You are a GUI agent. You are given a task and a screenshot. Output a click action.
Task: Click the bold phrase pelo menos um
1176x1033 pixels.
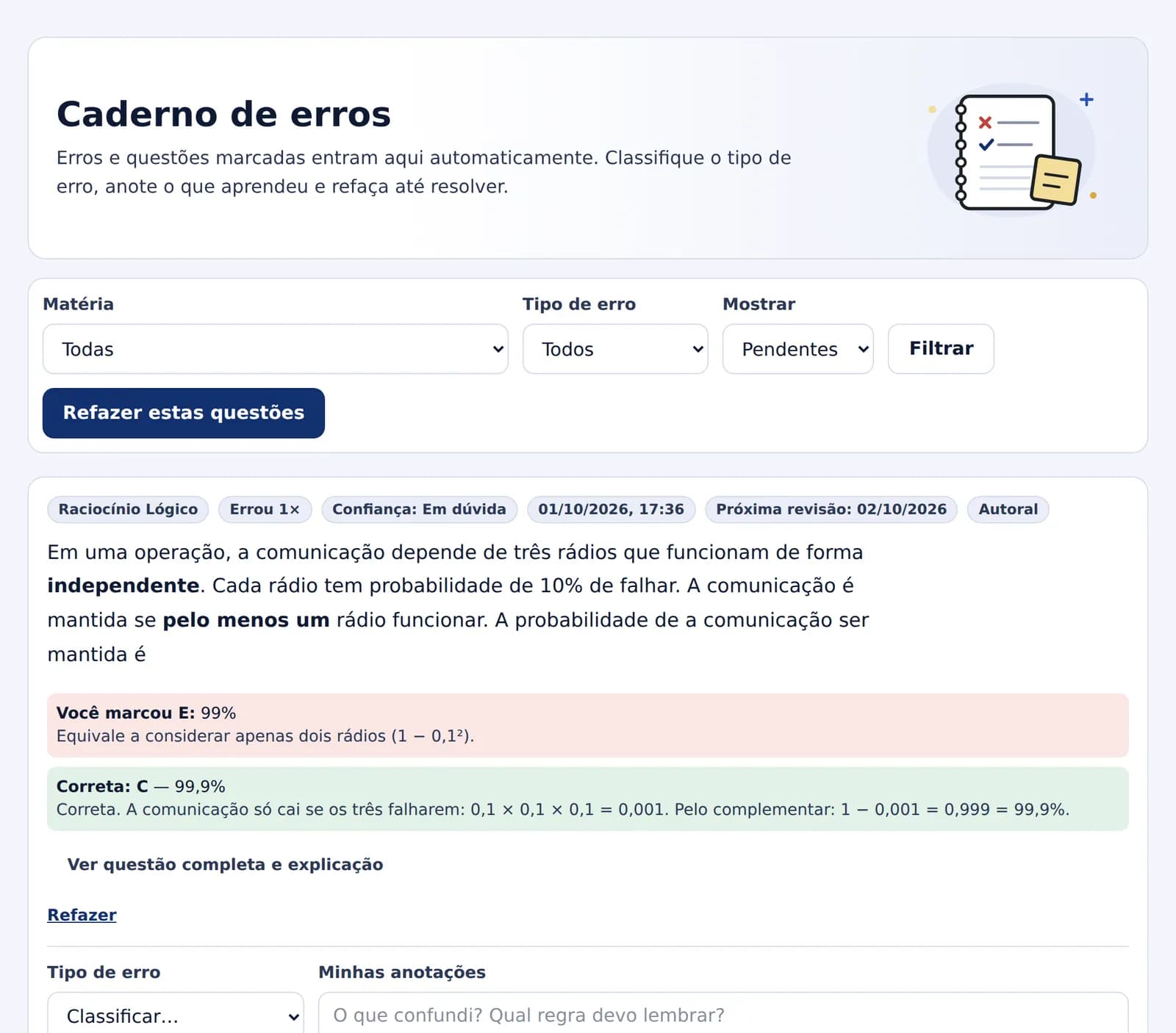(245, 620)
